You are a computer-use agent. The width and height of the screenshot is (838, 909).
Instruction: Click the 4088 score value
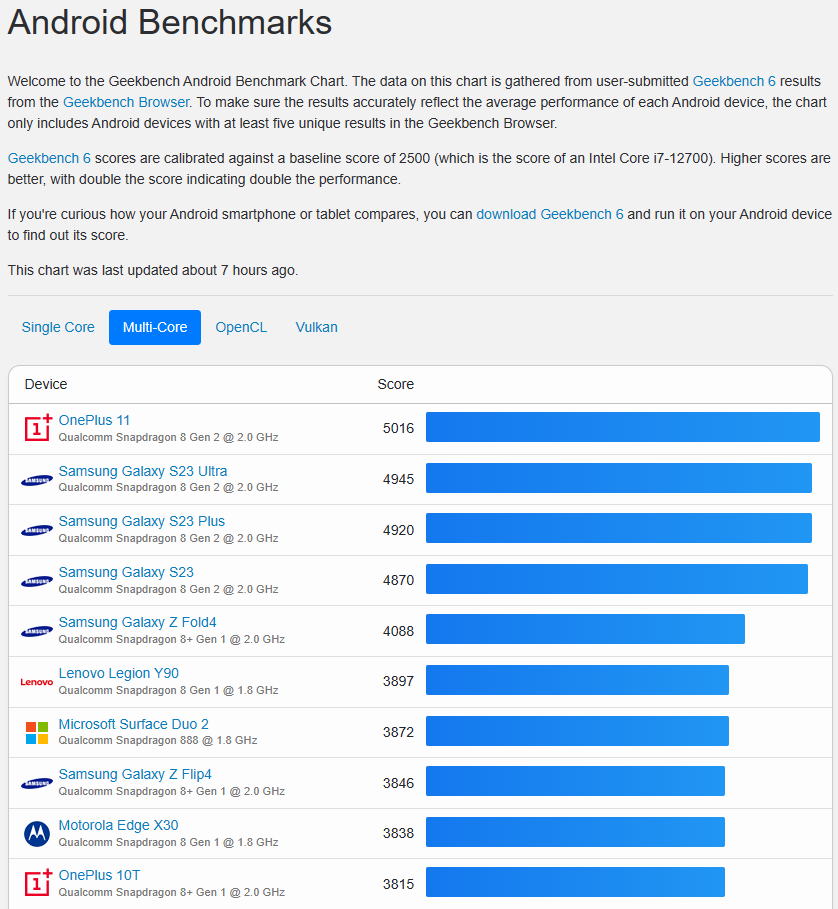point(398,631)
